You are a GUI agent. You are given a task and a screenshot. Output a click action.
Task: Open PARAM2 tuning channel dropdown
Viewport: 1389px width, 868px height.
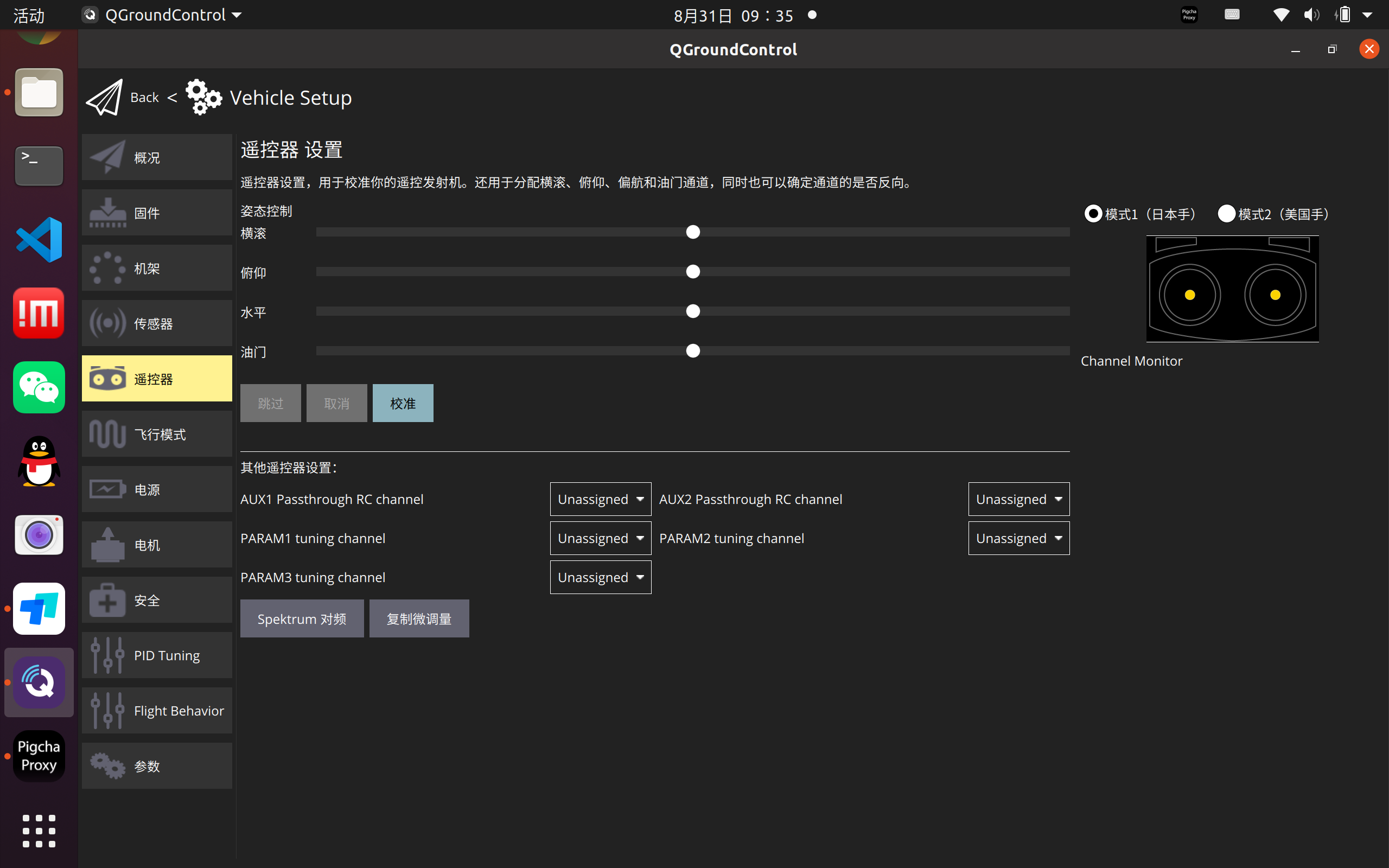[x=1018, y=538]
